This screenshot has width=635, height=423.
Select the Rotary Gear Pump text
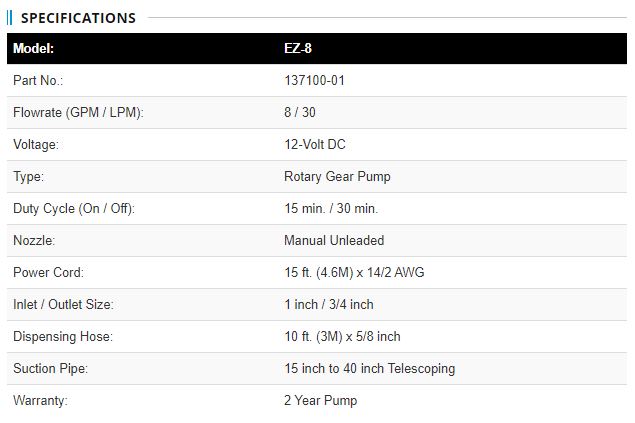(337, 176)
